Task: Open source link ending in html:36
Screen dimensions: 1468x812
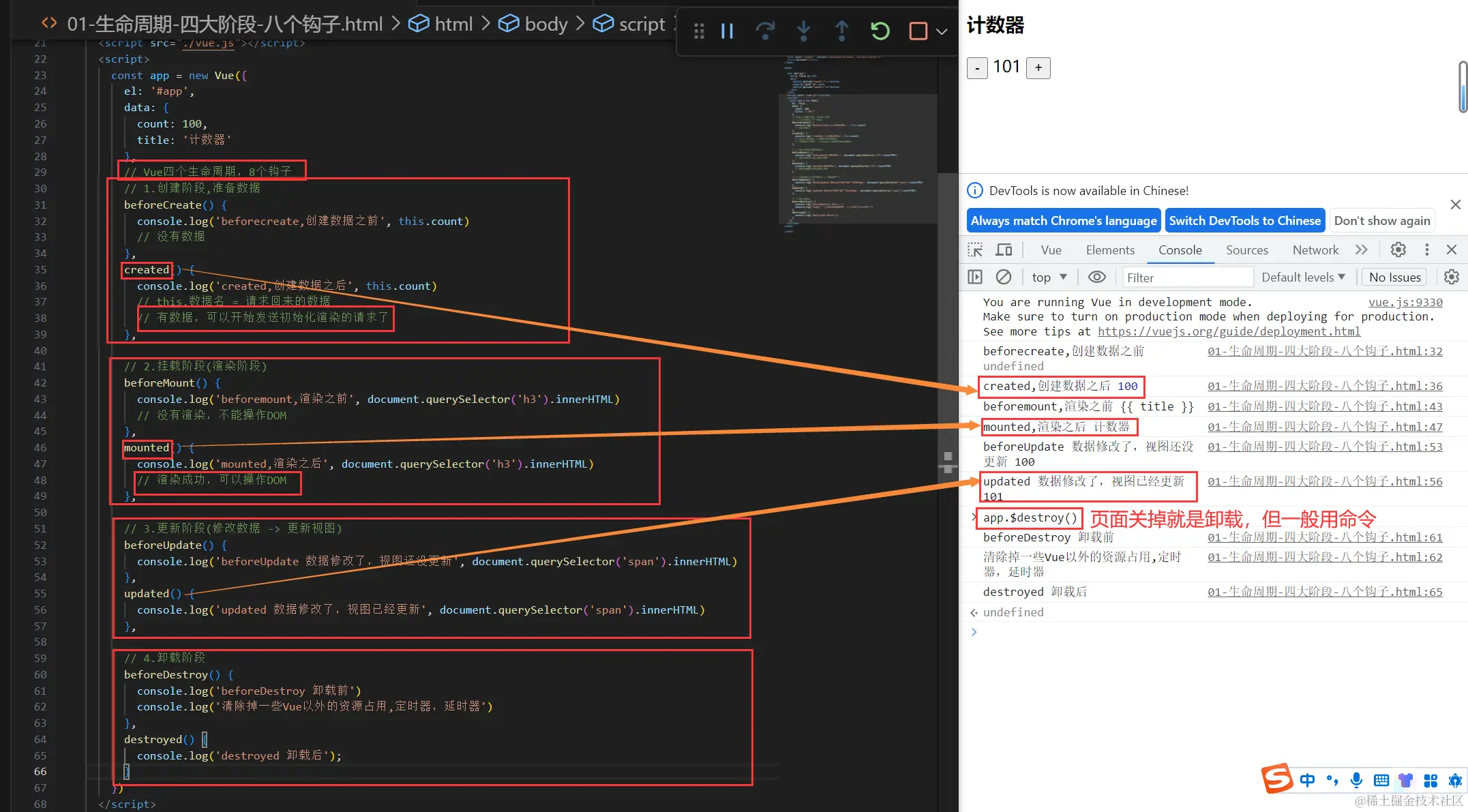Action: point(1325,386)
